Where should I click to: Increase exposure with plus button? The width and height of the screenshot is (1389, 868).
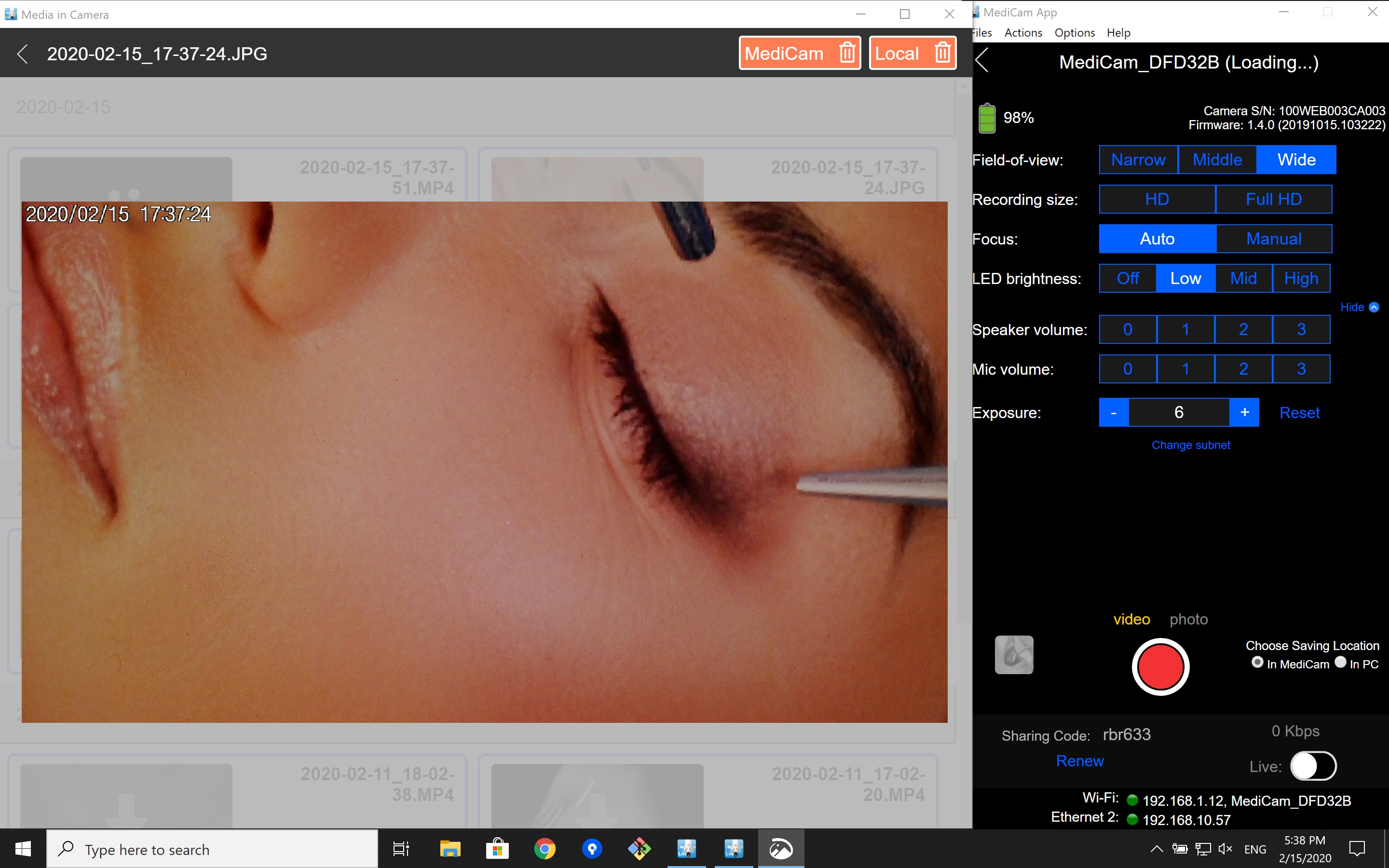[x=1244, y=412]
